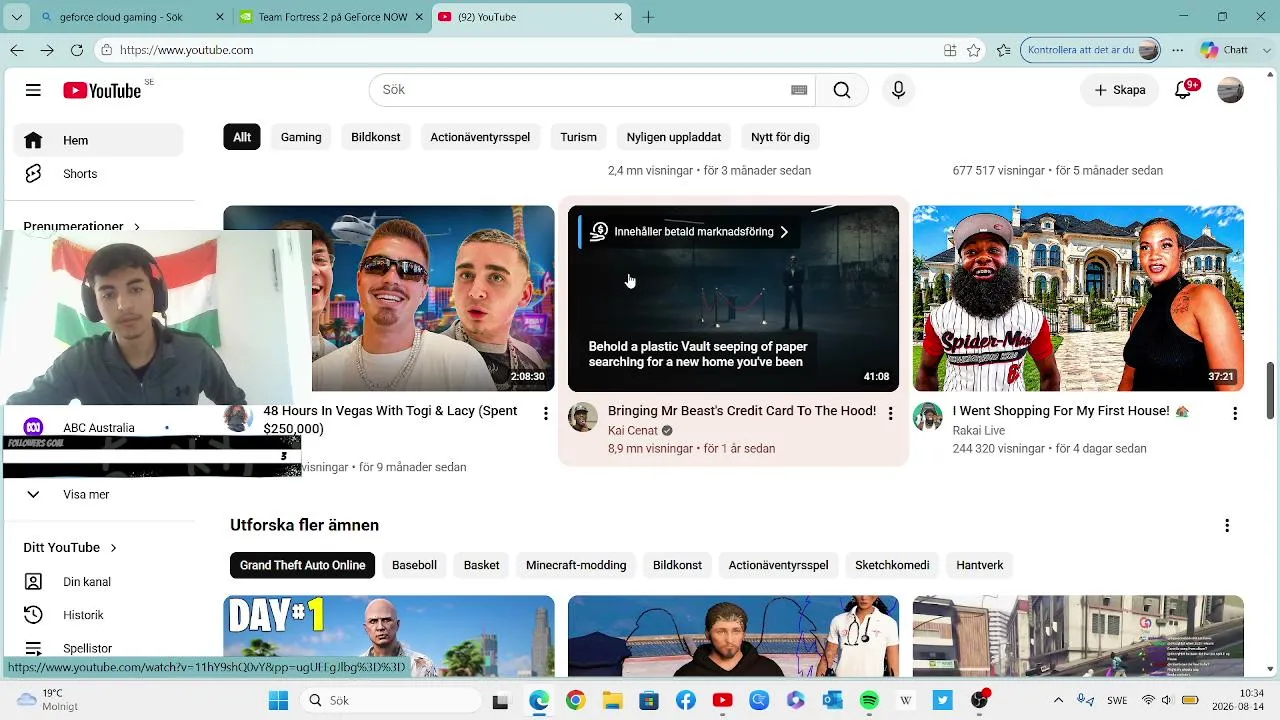Open the Kai Cenat channel name link
This screenshot has width=1280, height=720.
pyautogui.click(x=633, y=431)
